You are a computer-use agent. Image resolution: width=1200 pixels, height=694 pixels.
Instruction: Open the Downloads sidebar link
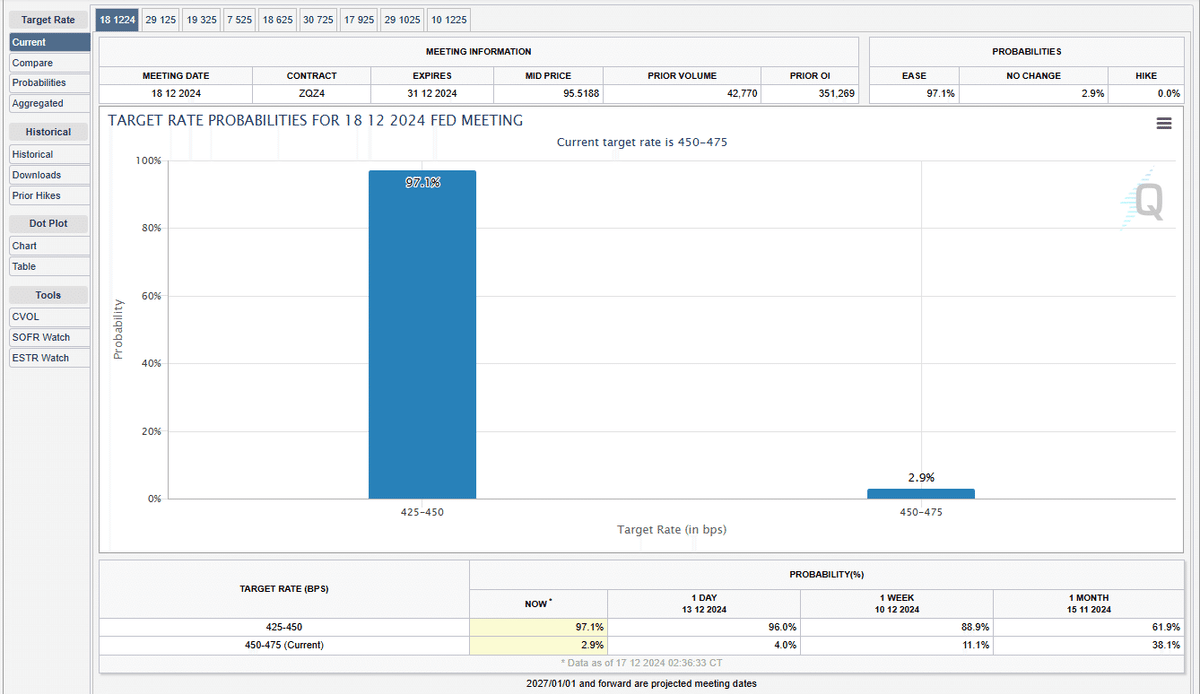[x=50, y=175]
